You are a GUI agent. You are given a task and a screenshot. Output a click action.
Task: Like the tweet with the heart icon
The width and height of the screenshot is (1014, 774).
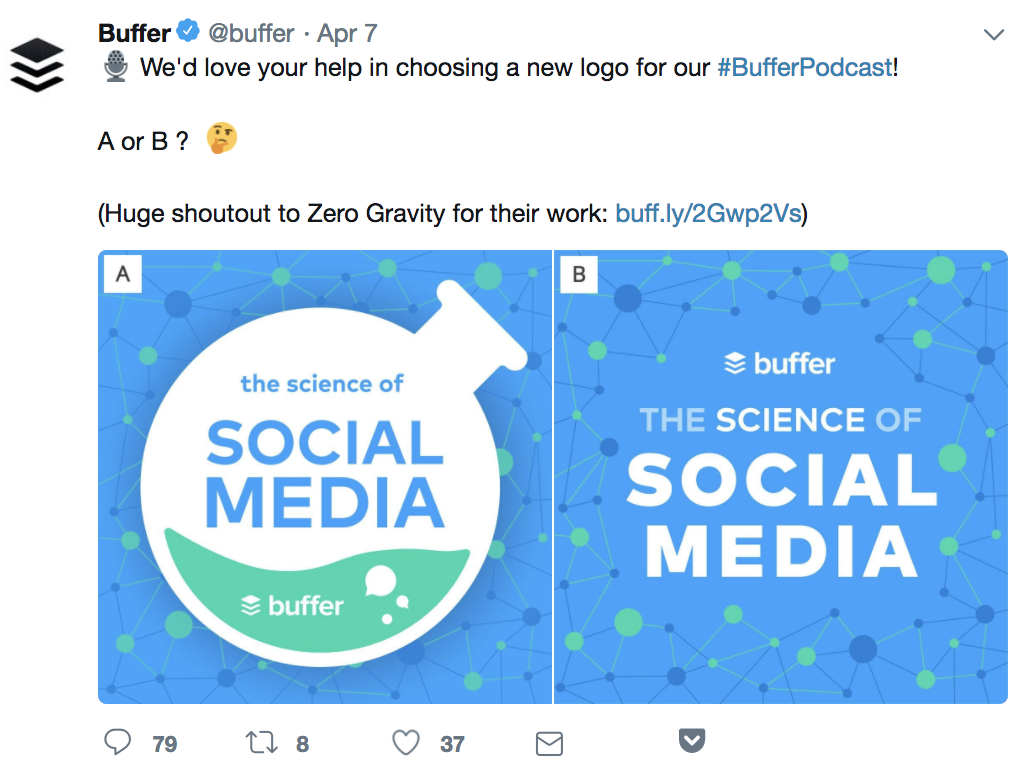pos(405,743)
